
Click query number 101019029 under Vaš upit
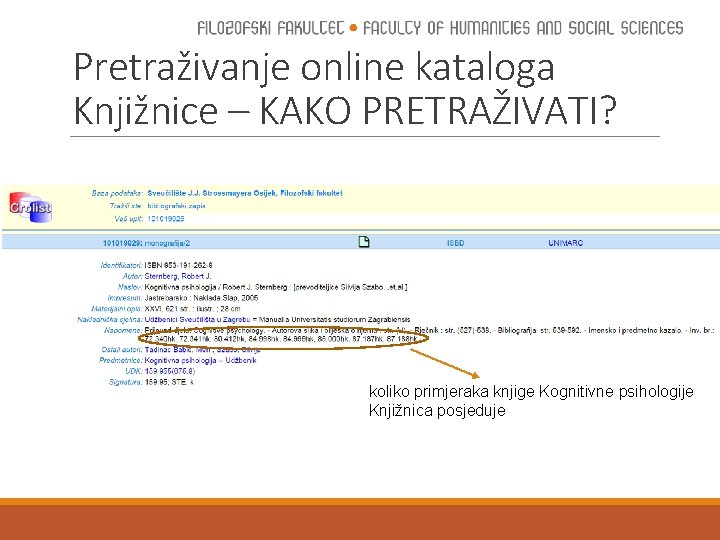click(x=165, y=219)
